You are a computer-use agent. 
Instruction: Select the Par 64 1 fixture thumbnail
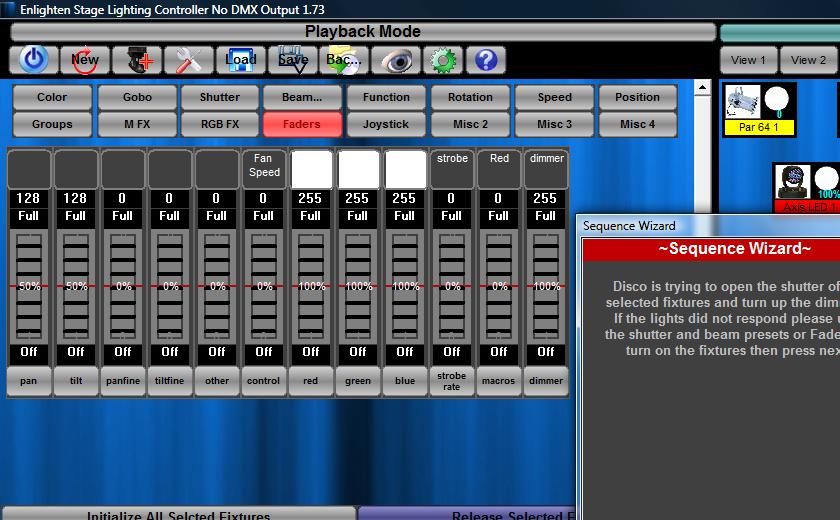[759, 110]
